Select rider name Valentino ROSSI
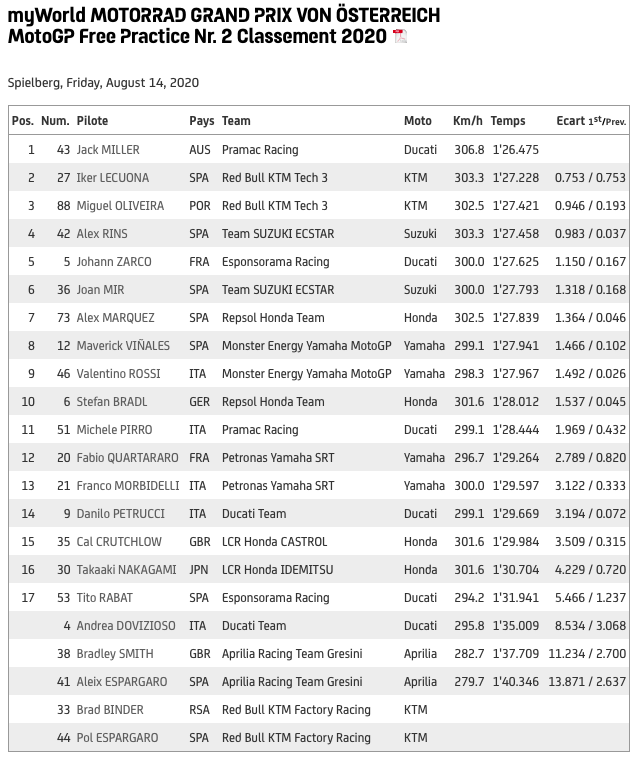 [115, 374]
